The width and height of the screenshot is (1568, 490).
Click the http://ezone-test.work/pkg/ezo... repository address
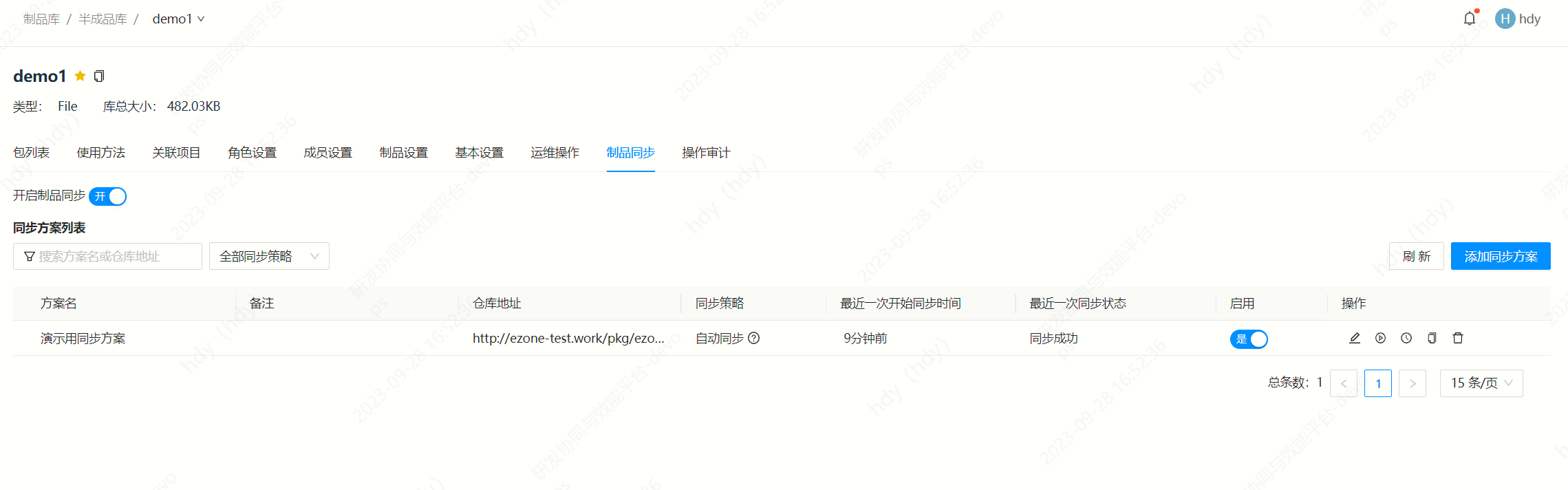(x=568, y=339)
